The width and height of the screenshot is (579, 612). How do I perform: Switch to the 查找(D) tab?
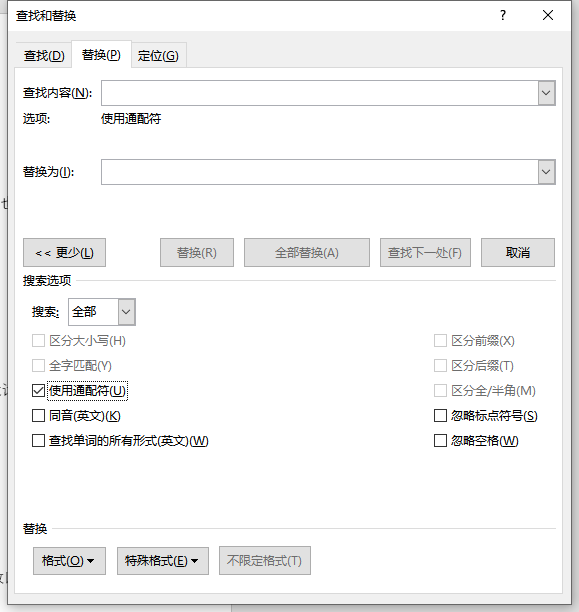coord(44,55)
